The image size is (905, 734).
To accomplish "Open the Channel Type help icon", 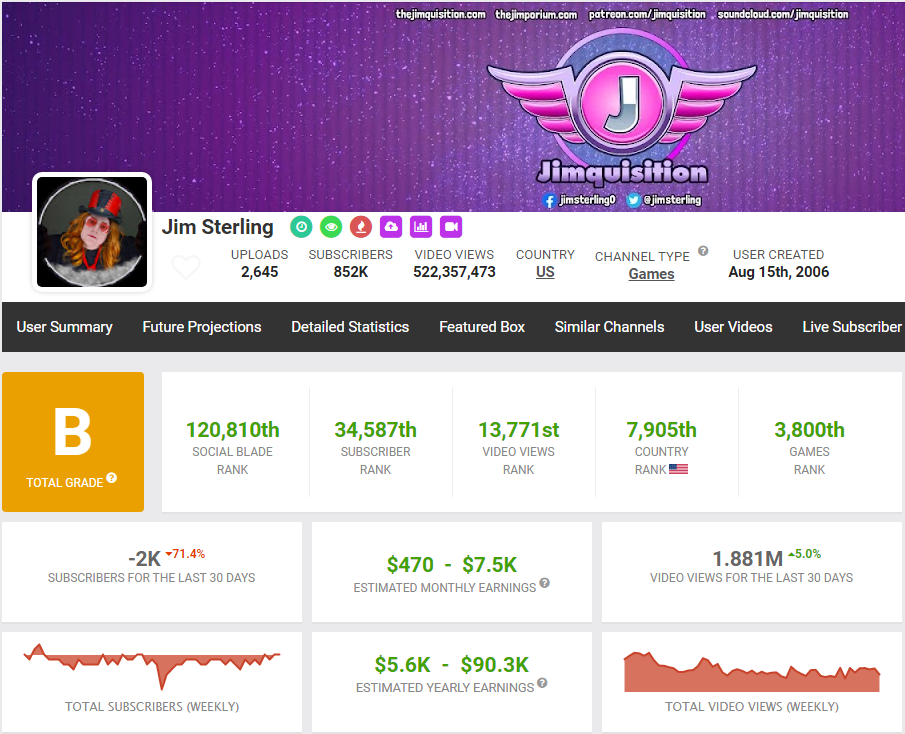I will (703, 251).
